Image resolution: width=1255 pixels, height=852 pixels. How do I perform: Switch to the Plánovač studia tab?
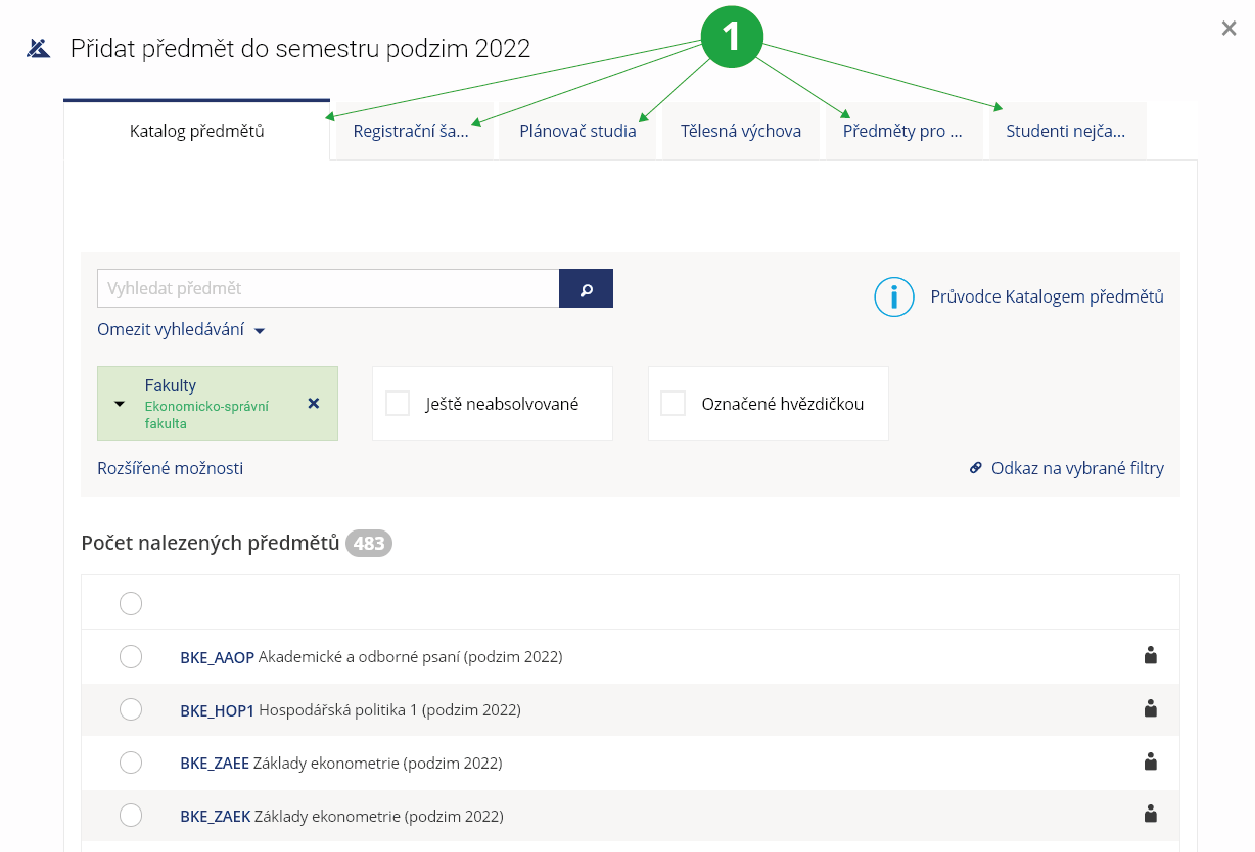(577, 131)
